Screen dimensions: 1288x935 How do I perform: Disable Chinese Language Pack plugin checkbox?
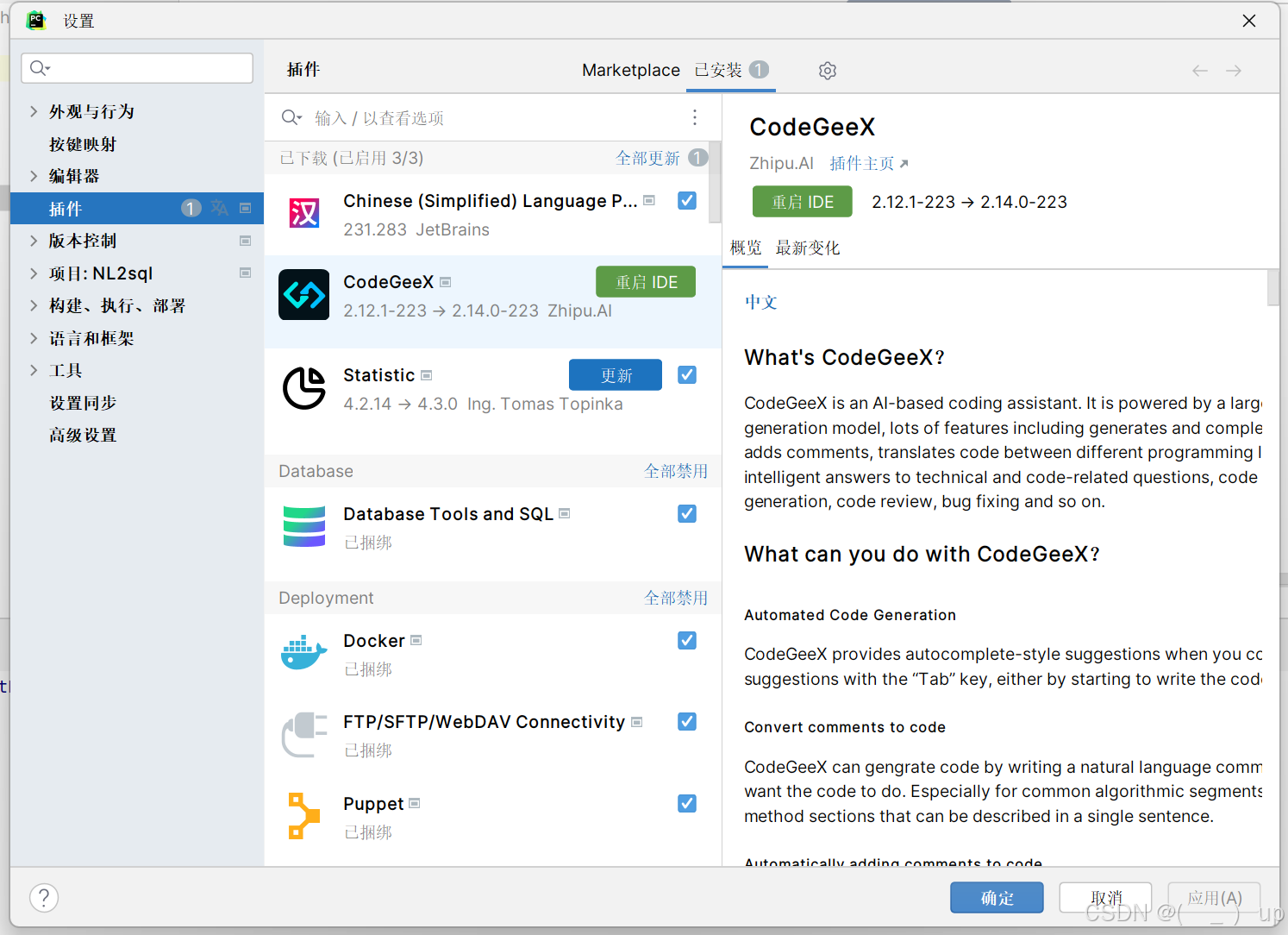pos(687,201)
